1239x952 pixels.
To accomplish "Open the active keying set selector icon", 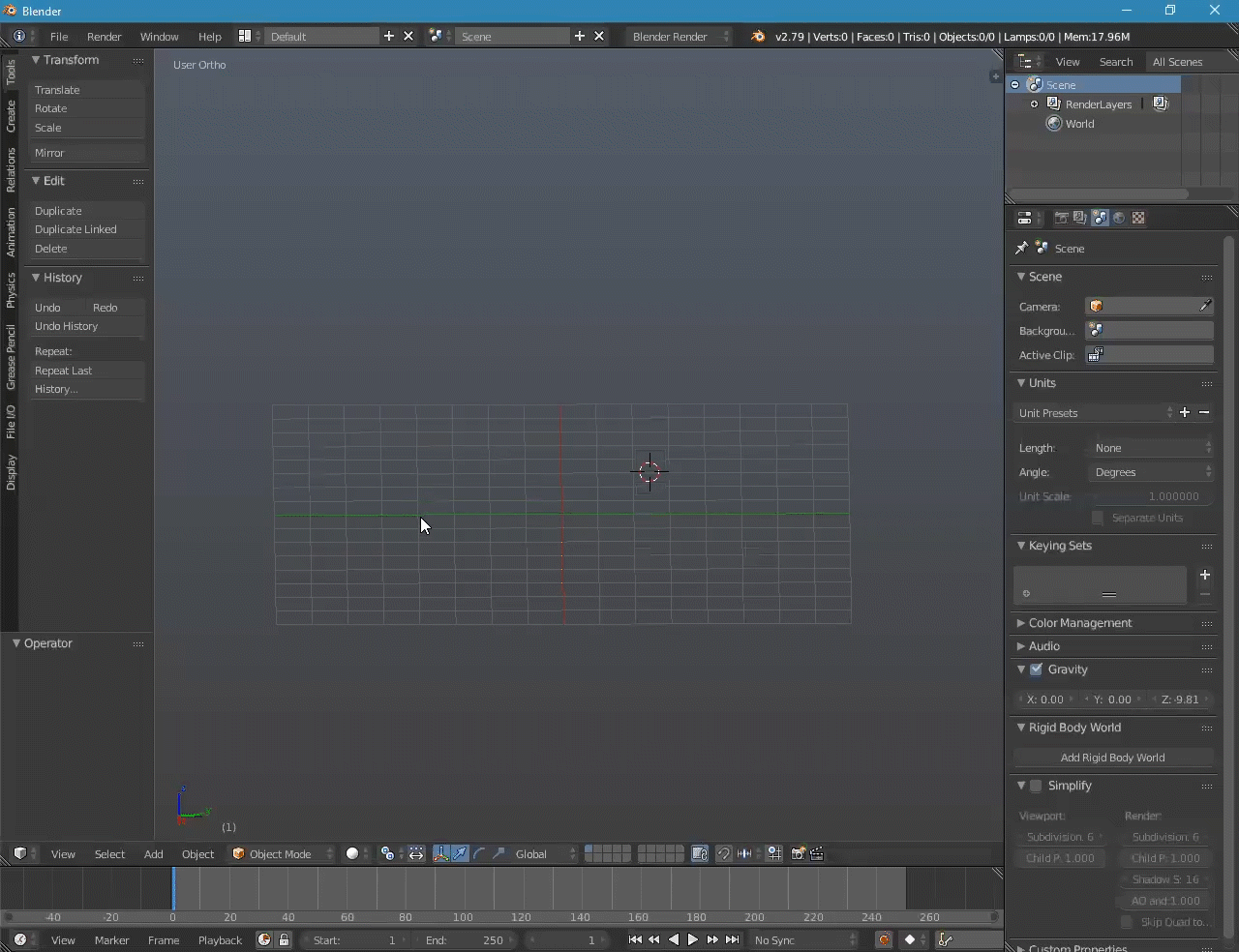I will 946,939.
